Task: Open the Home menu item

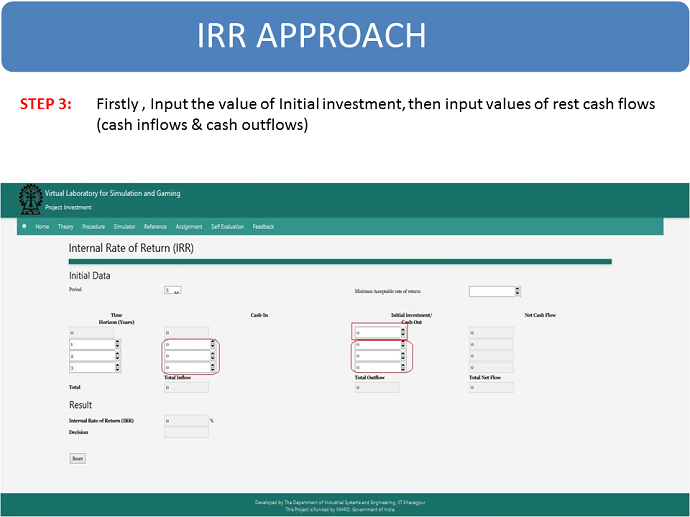Action: tap(42, 227)
